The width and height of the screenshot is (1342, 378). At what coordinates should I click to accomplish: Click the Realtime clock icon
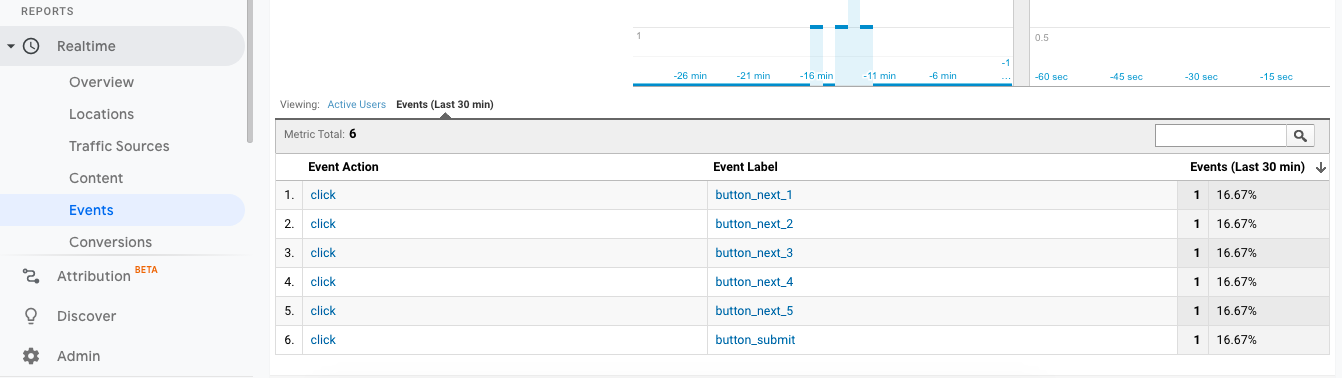pyautogui.click(x=31, y=46)
